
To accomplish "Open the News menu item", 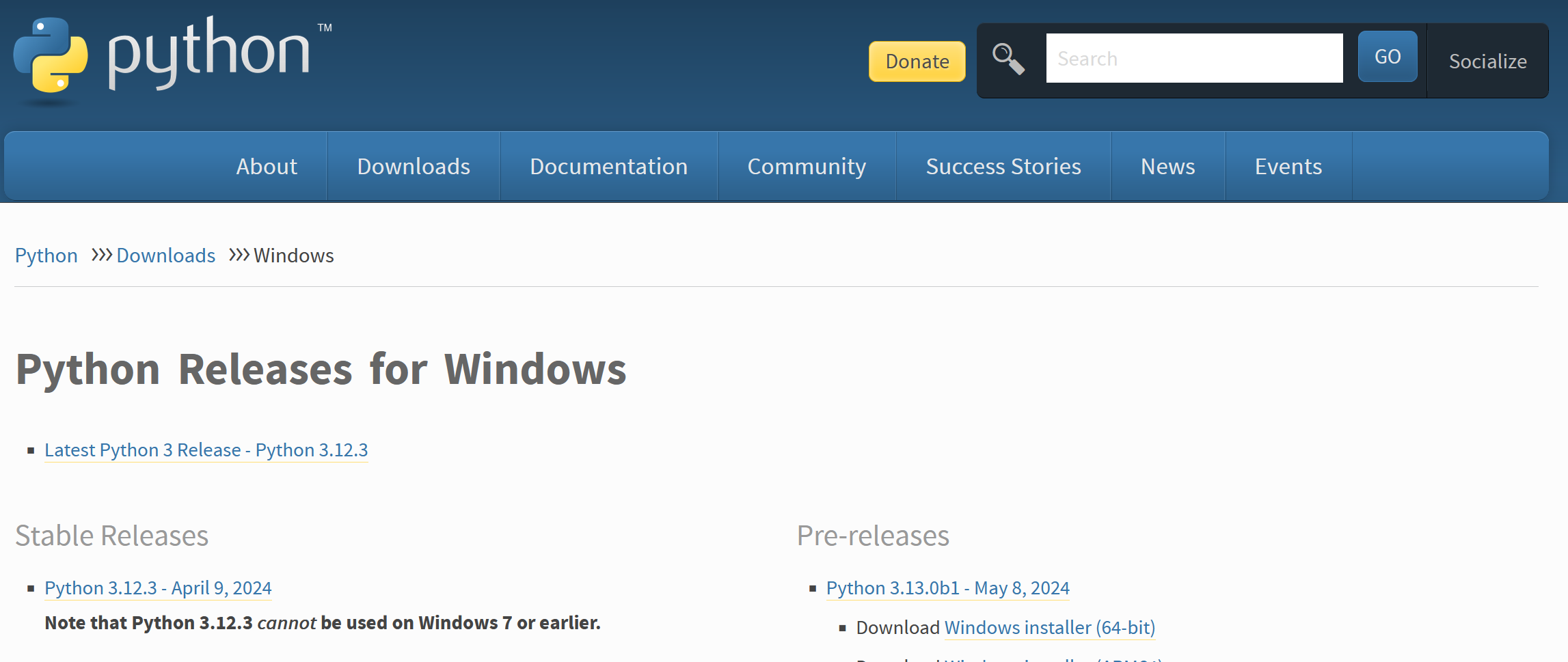I will tap(1168, 167).
